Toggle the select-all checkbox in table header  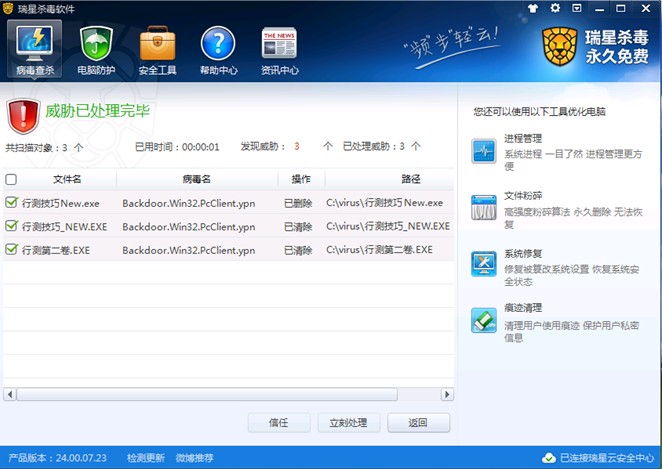11,179
